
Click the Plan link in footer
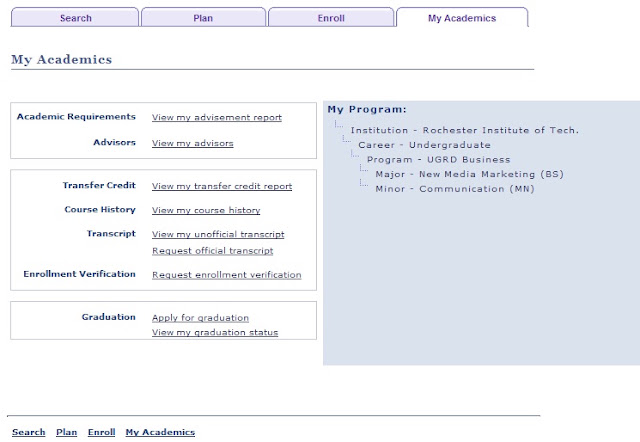[x=67, y=432]
